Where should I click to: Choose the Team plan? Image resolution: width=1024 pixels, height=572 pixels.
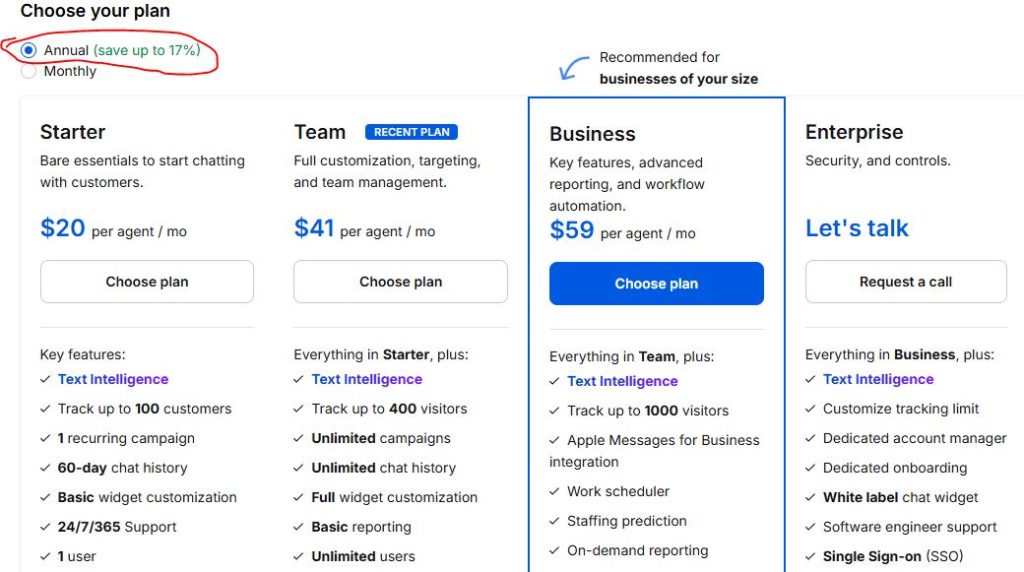point(400,281)
